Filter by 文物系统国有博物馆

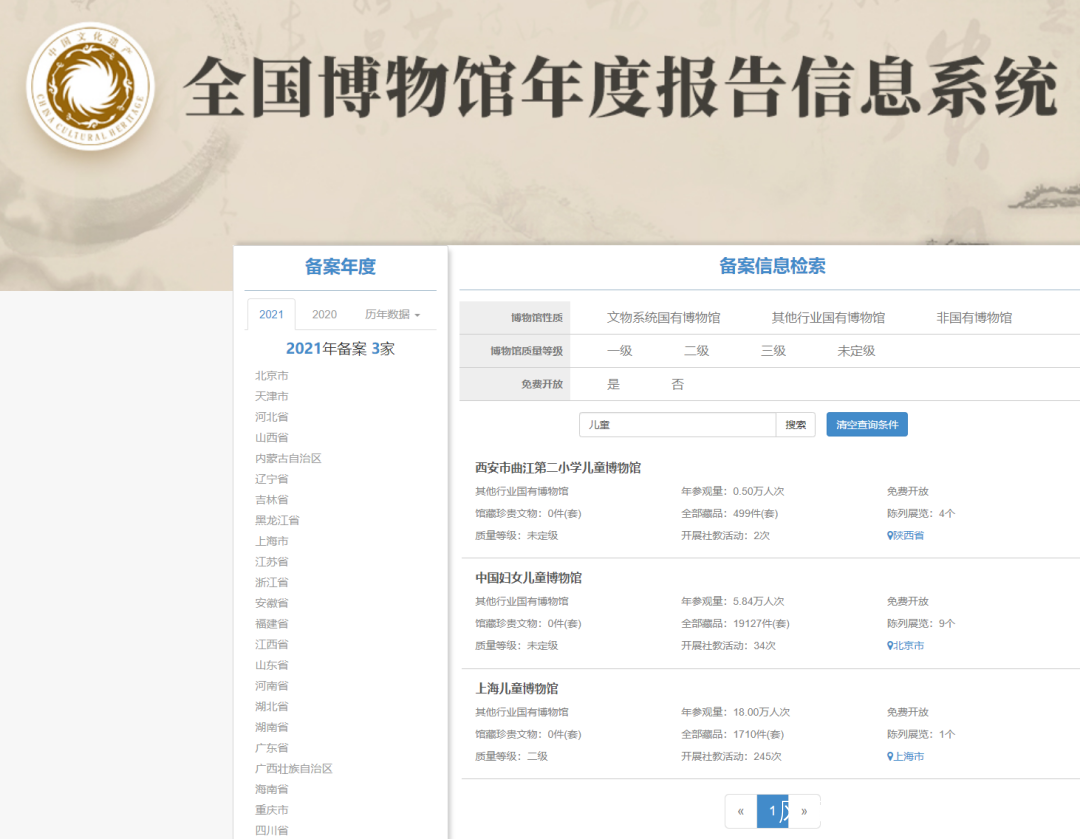click(x=663, y=318)
